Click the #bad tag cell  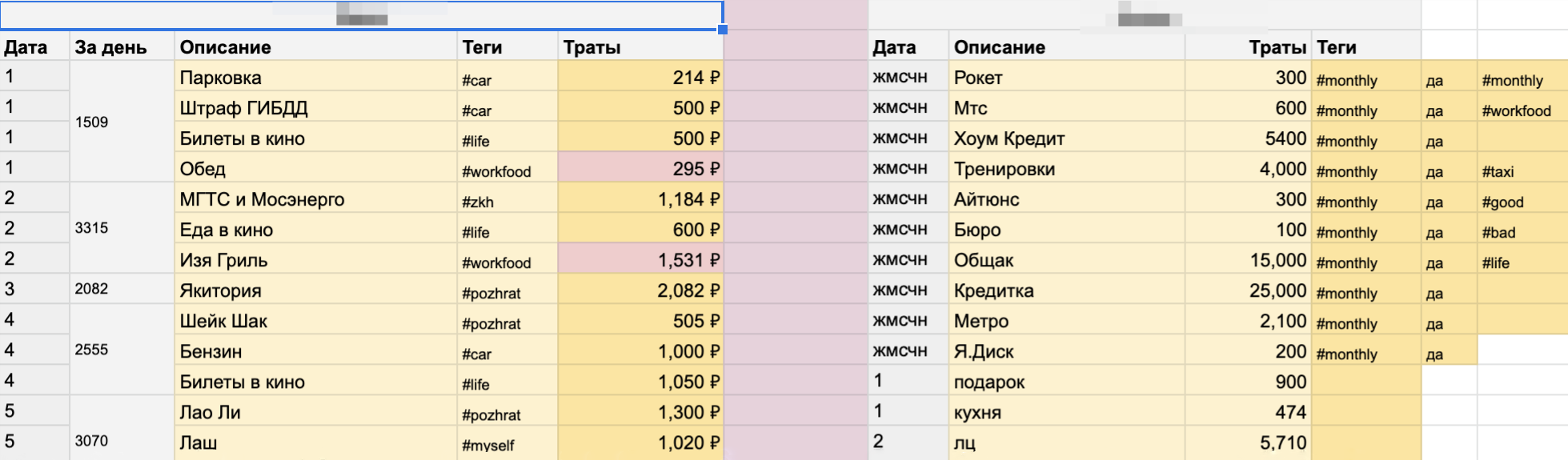coord(1522,229)
